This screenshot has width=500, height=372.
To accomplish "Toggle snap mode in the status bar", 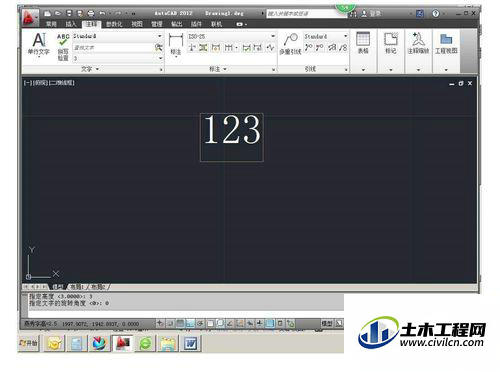I will coord(170,323).
